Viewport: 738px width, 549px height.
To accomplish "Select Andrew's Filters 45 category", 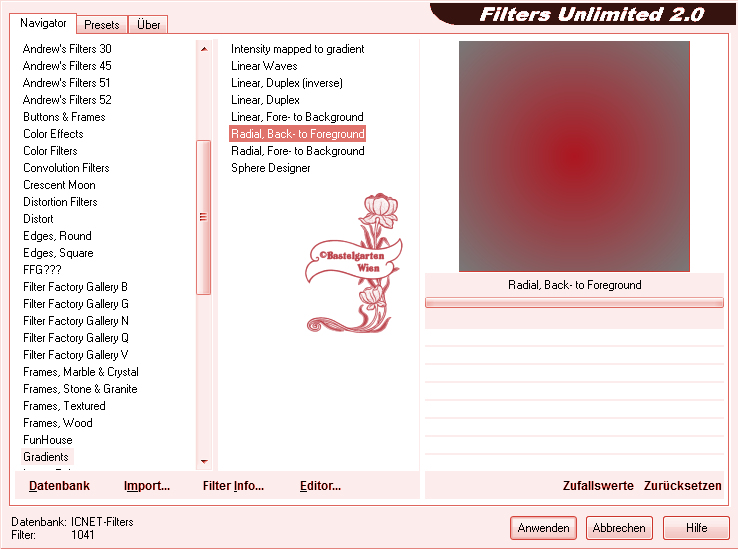I will [x=67, y=66].
